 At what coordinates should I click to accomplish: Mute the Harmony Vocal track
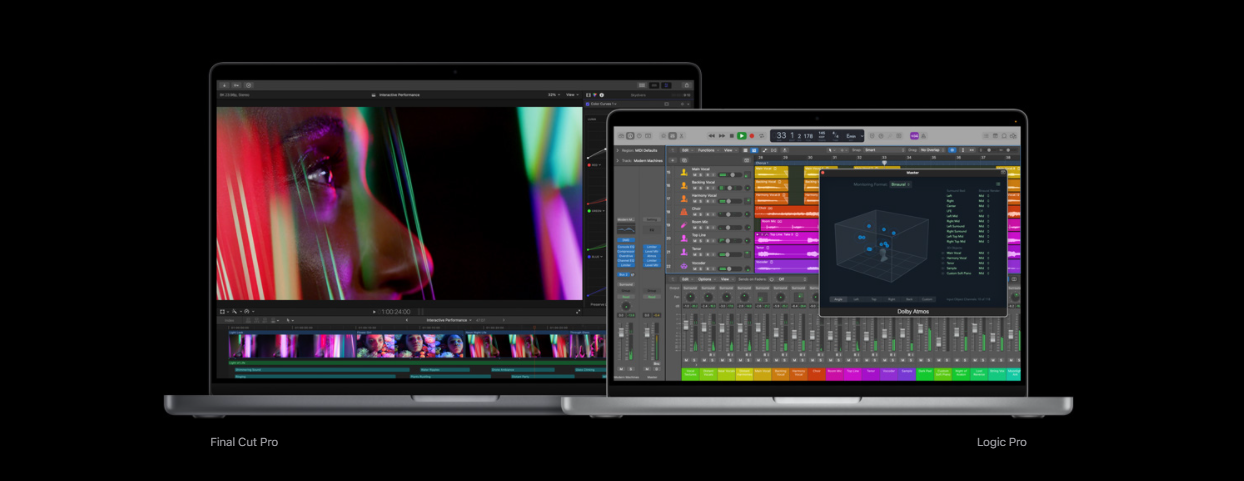click(695, 201)
